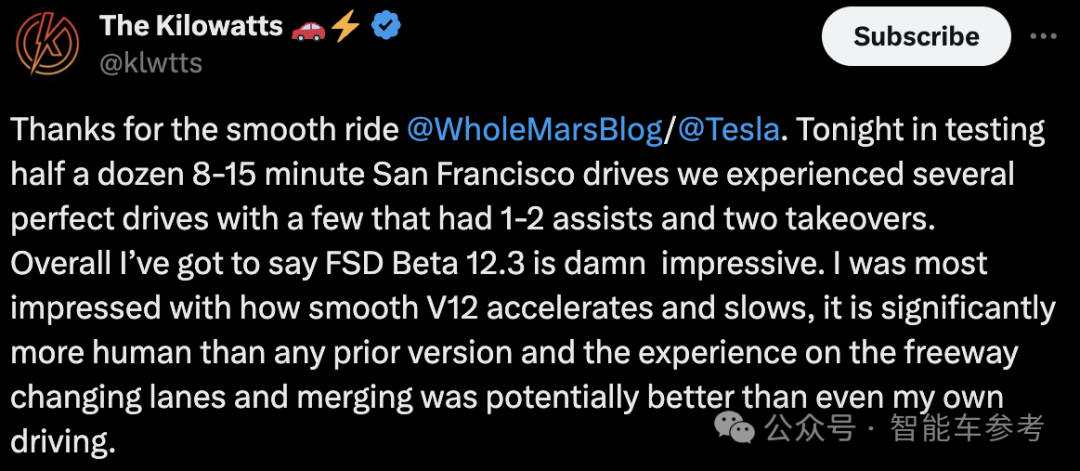The width and height of the screenshot is (1080, 471).
Task: Click the phrase "Tonight in testing"
Action: (917, 131)
